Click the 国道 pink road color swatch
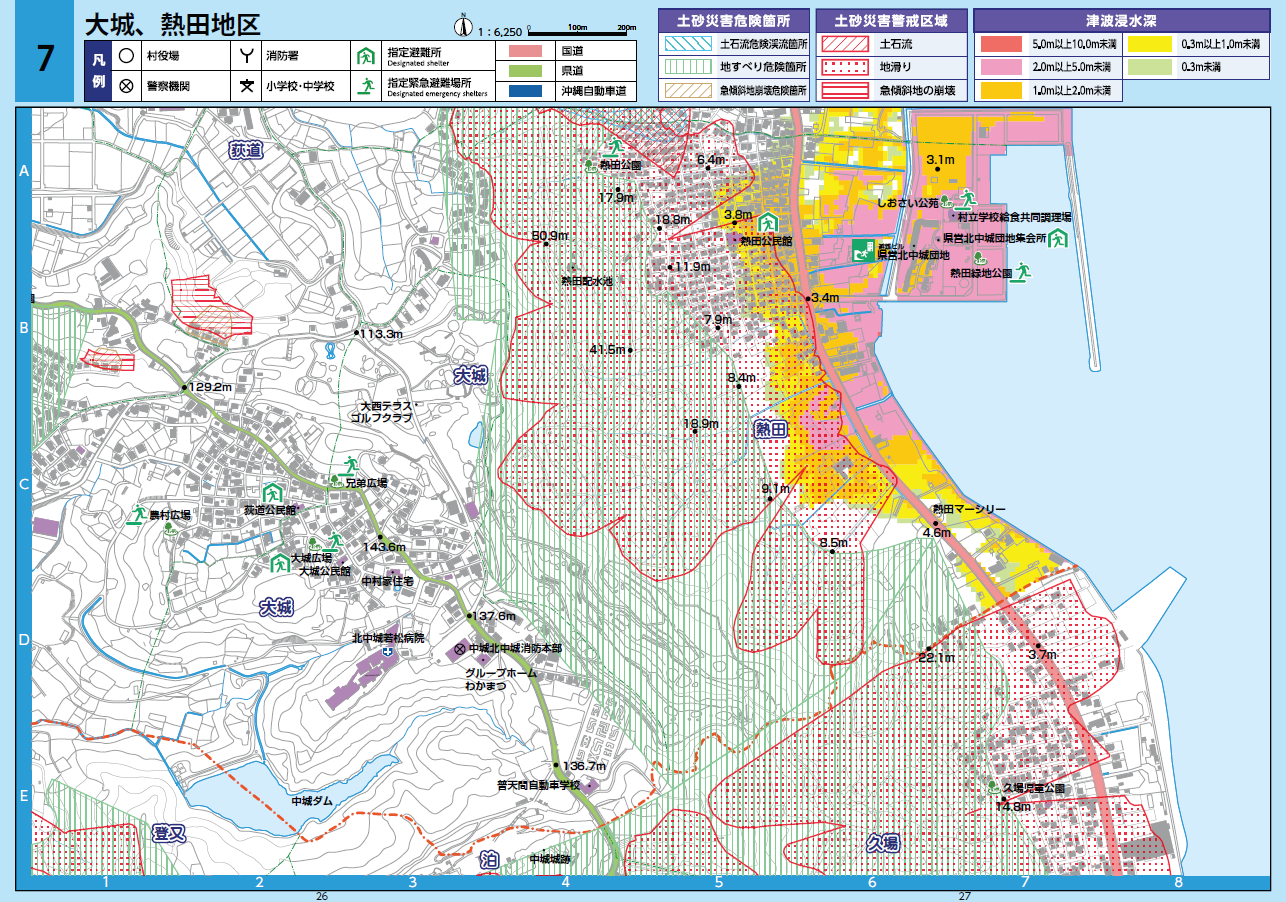 point(523,50)
